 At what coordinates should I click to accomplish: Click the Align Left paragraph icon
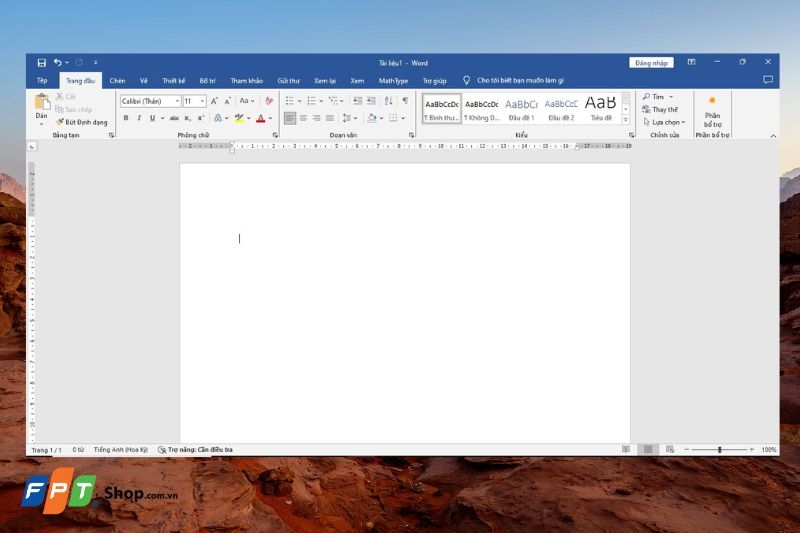point(290,118)
